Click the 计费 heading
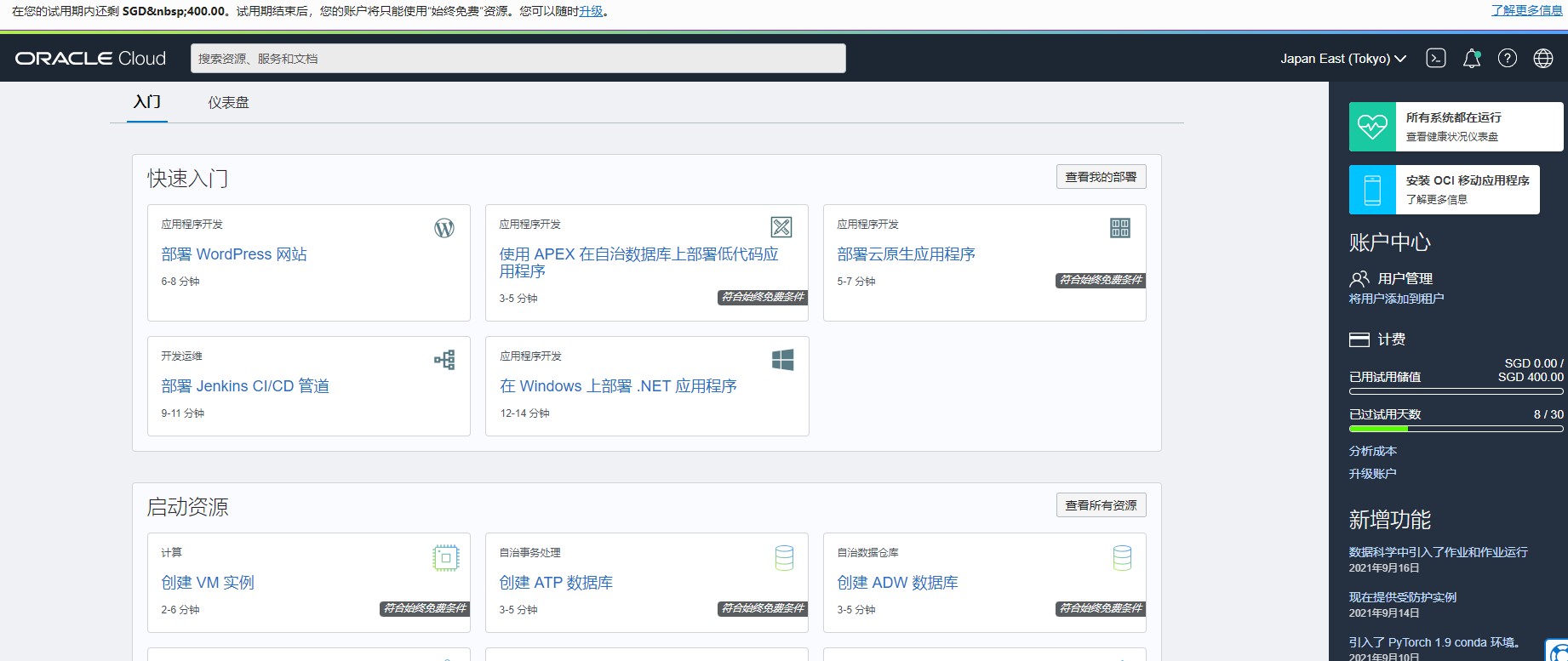The image size is (1568, 661). [1392, 339]
